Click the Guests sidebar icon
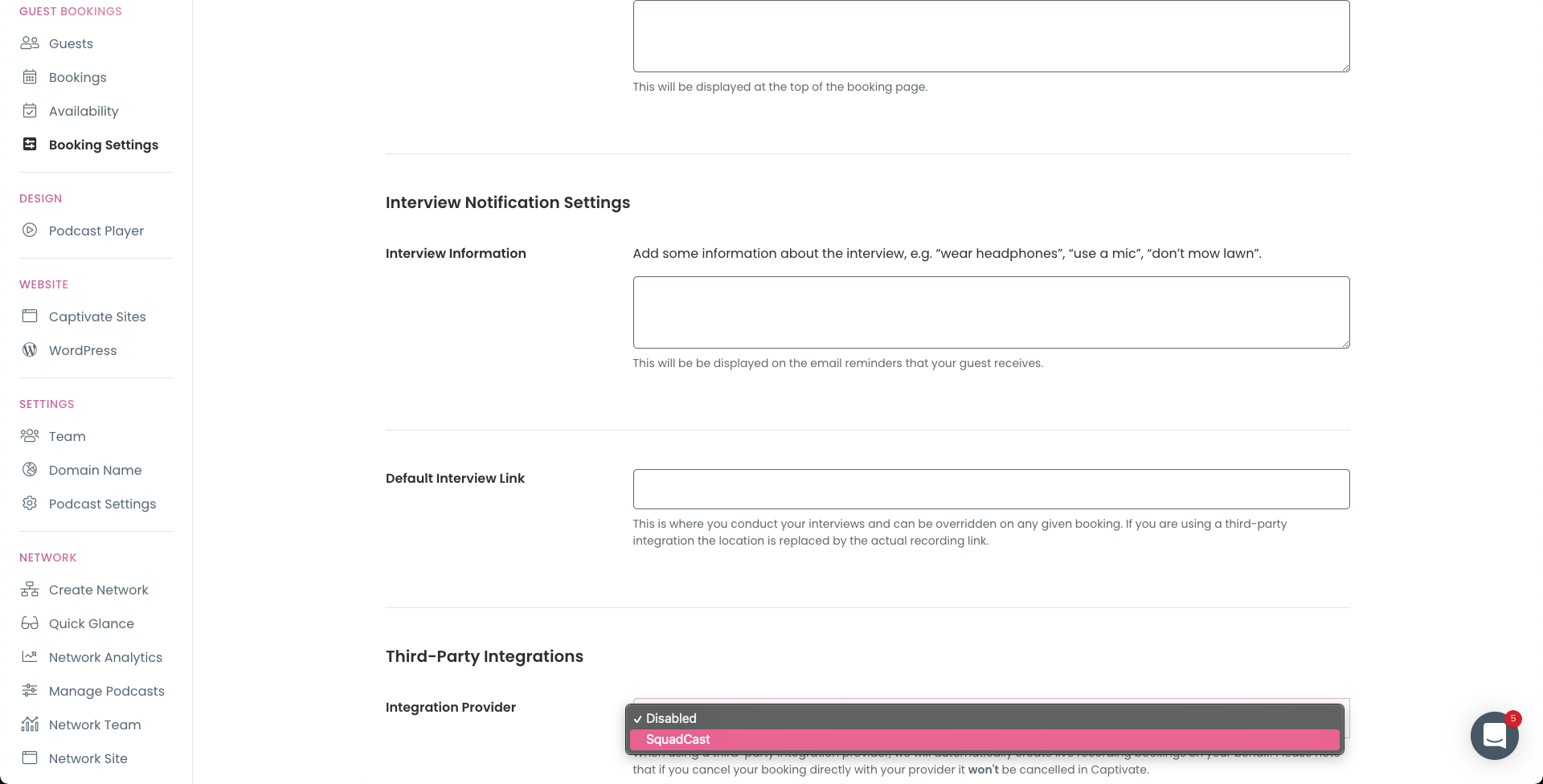Screen dimensions: 1543x784 point(30,43)
